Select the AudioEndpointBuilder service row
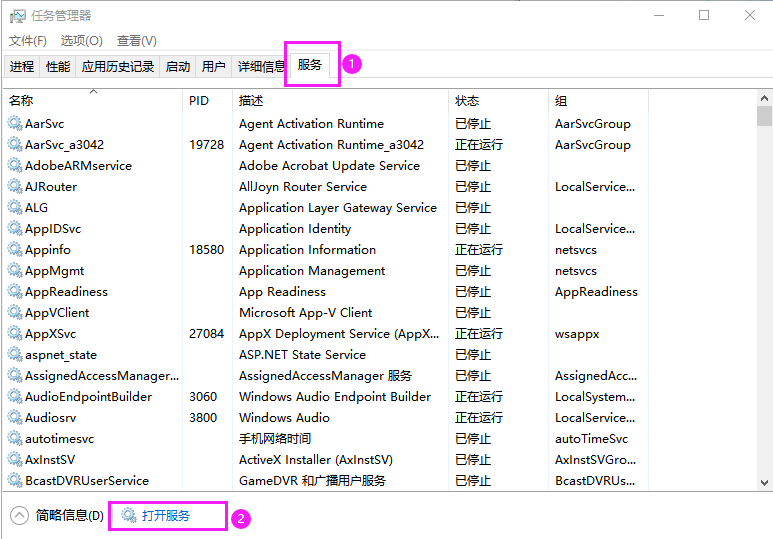This screenshot has height=539, width=773. (x=88, y=397)
